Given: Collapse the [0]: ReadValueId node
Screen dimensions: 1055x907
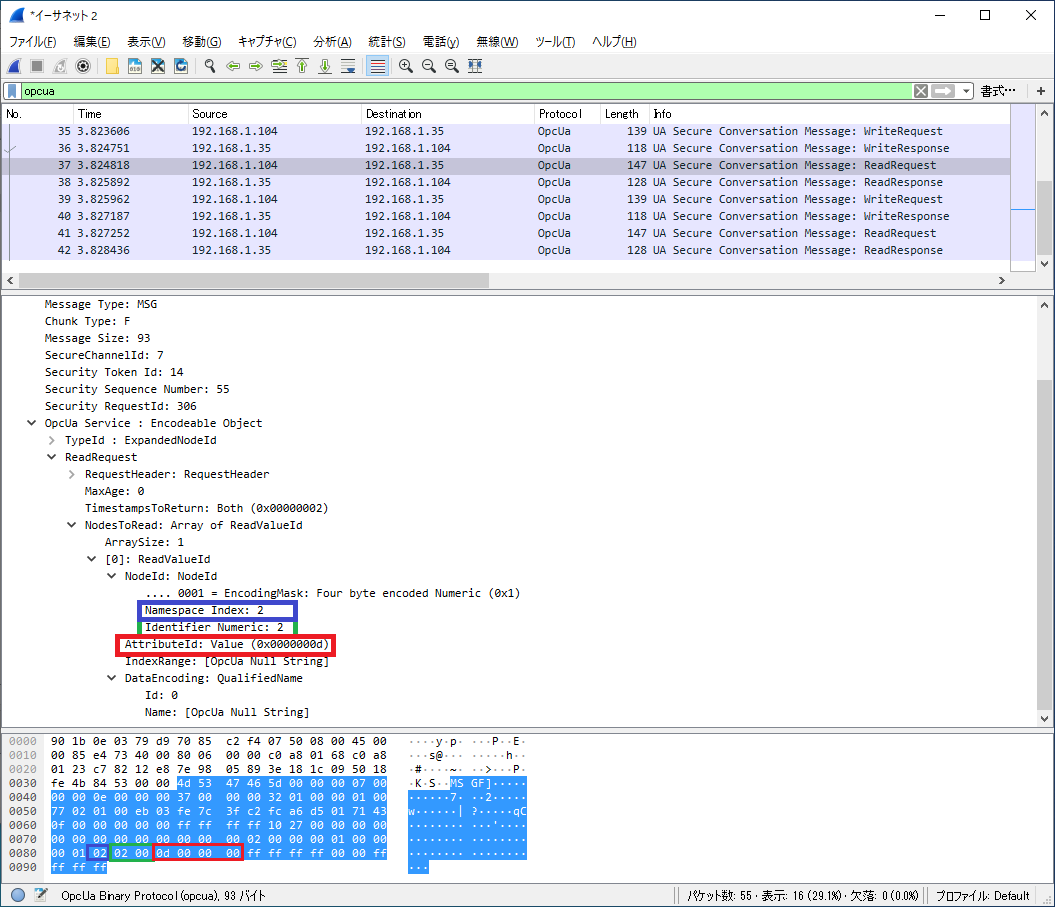Looking at the screenshot, I should click(x=92, y=559).
